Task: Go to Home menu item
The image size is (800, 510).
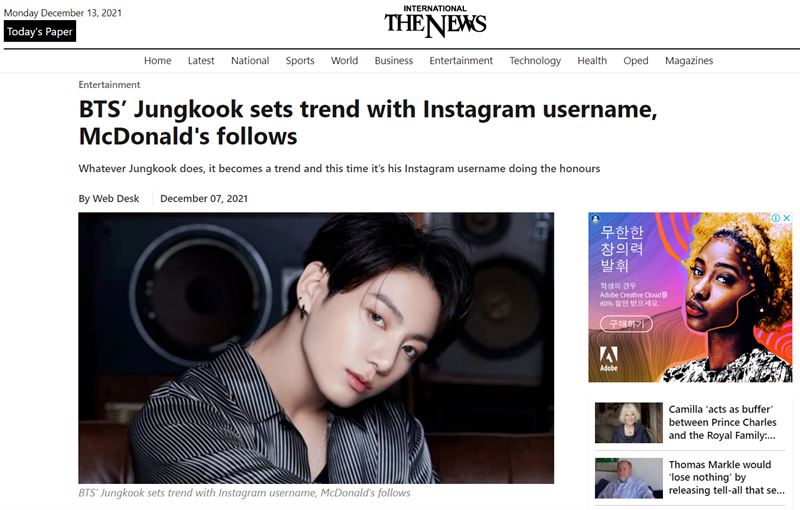Action: pos(157,61)
